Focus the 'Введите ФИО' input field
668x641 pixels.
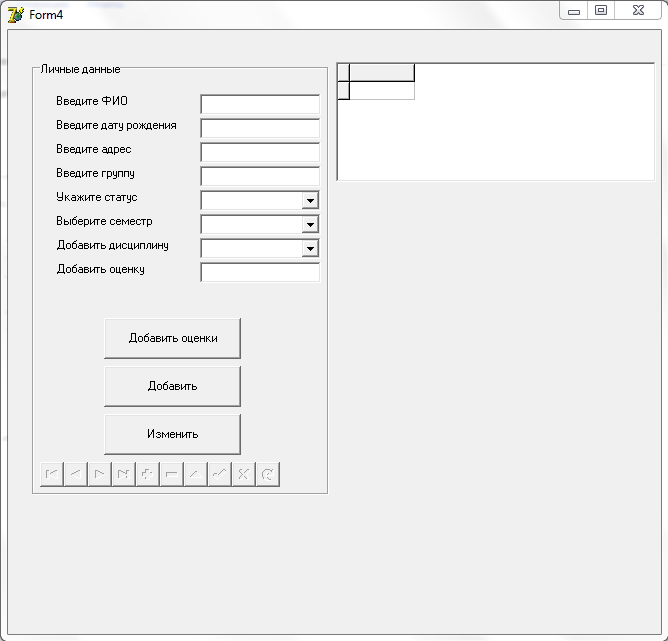pyautogui.click(x=260, y=104)
